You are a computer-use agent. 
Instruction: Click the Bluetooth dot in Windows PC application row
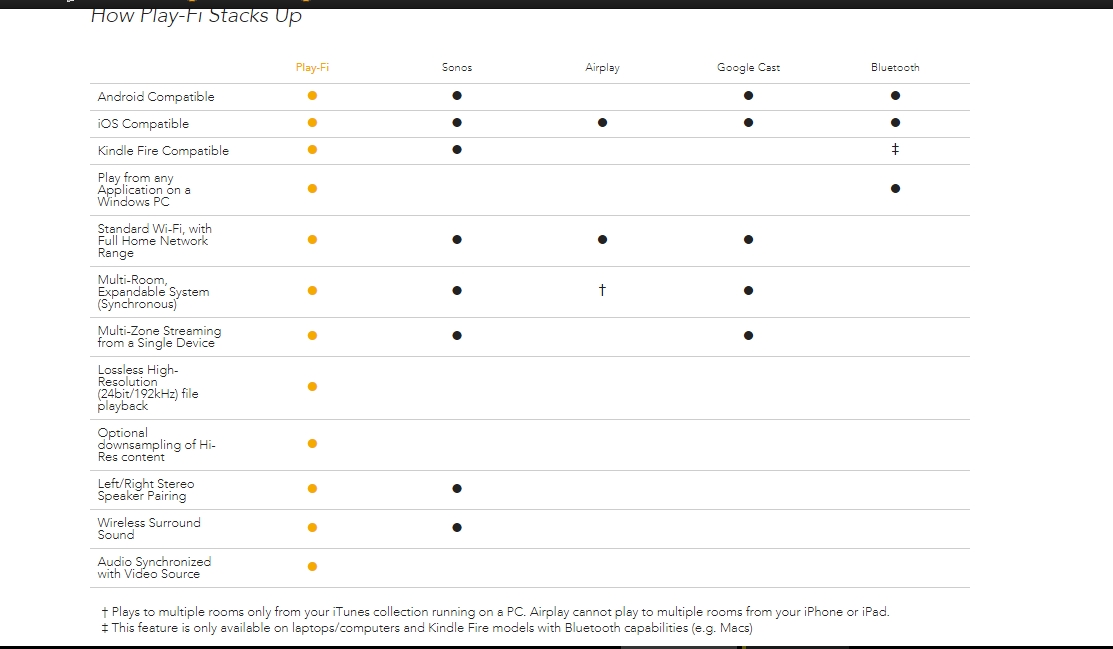pos(895,189)
